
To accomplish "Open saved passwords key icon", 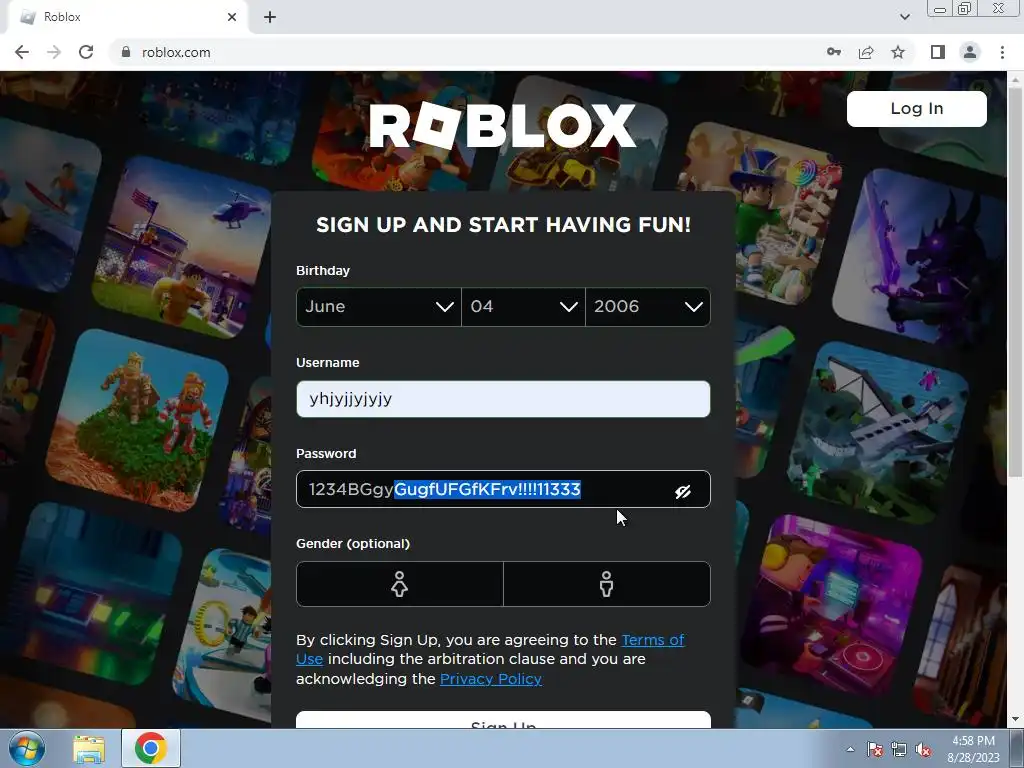I will [834, 52].
